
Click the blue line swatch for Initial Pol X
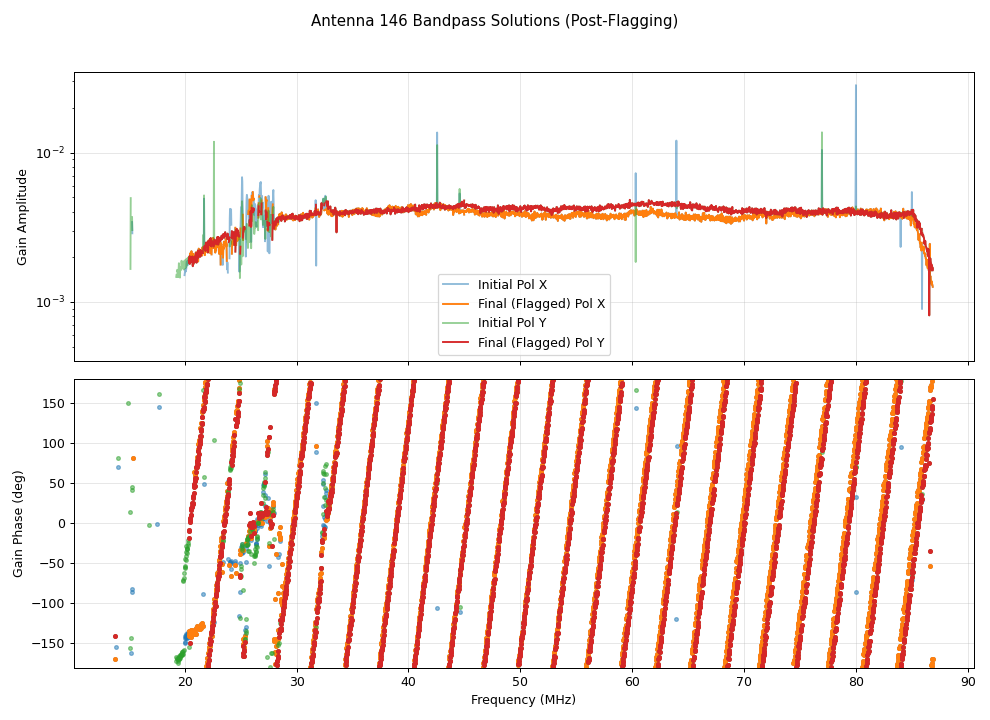[457, 285]
